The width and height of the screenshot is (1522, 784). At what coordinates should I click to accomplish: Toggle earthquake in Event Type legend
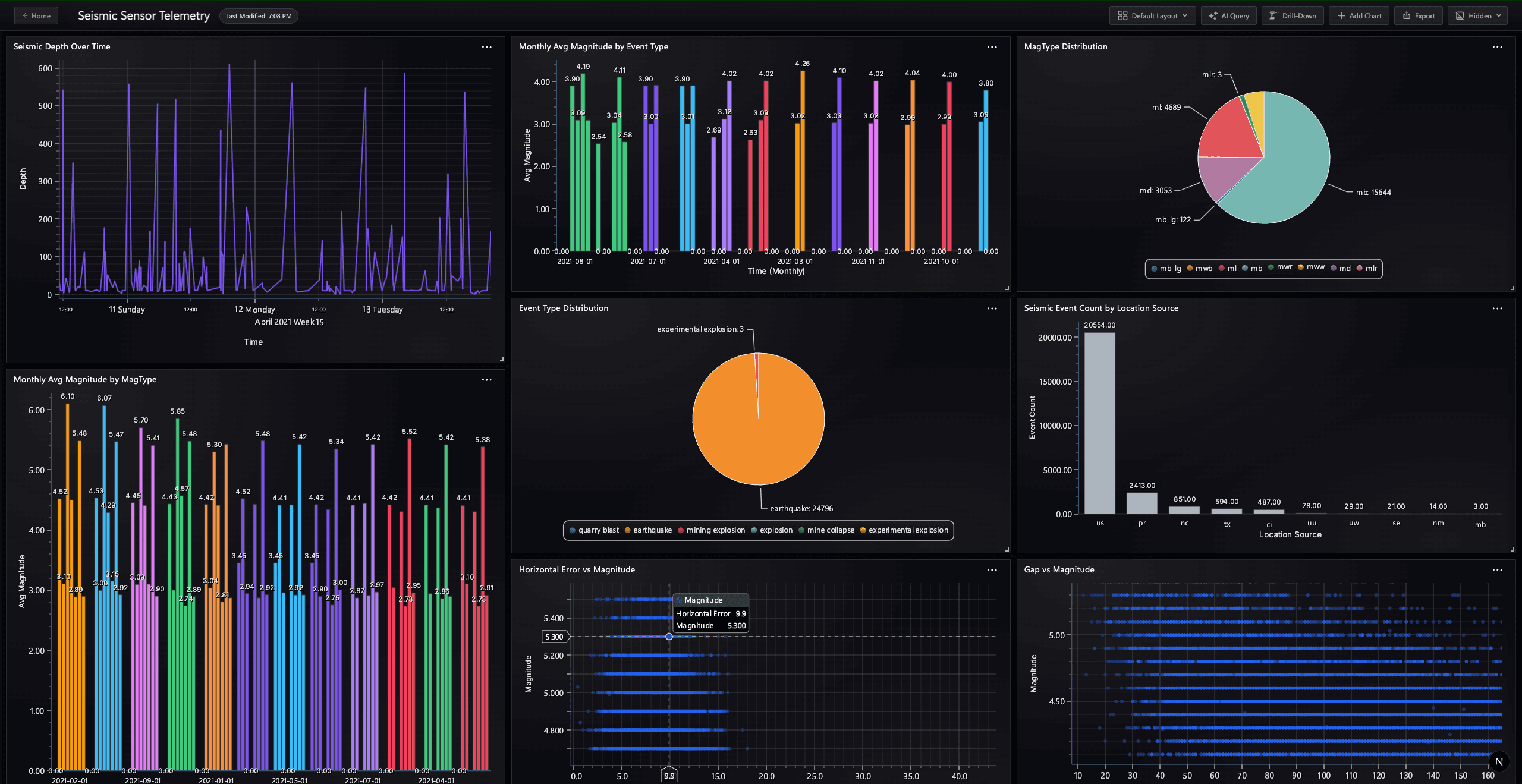click(x=648, y=530)
